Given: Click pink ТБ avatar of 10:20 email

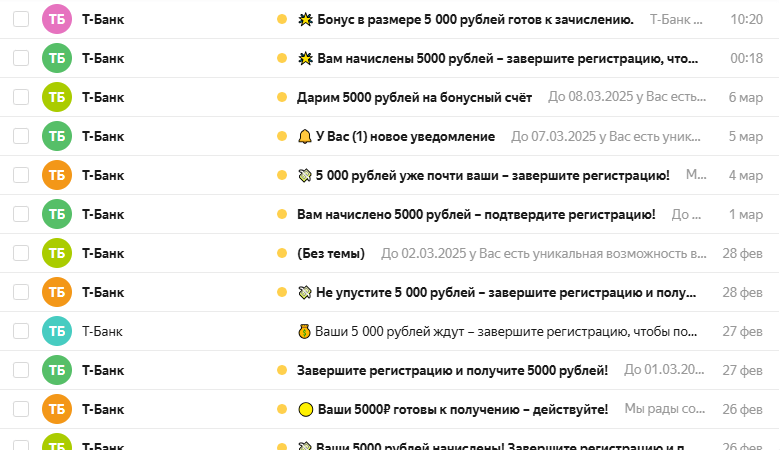Looking at the screenshot, I should point(57,19).
